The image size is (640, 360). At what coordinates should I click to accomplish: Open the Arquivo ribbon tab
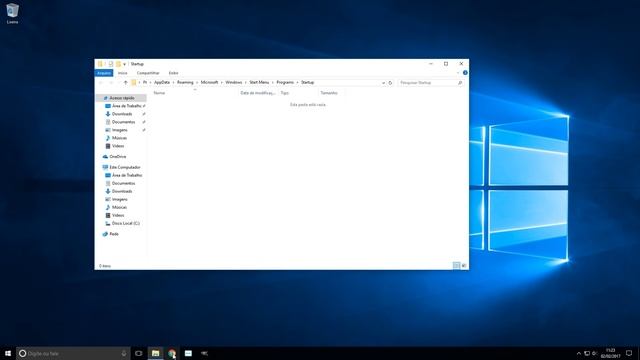[104, 73]
